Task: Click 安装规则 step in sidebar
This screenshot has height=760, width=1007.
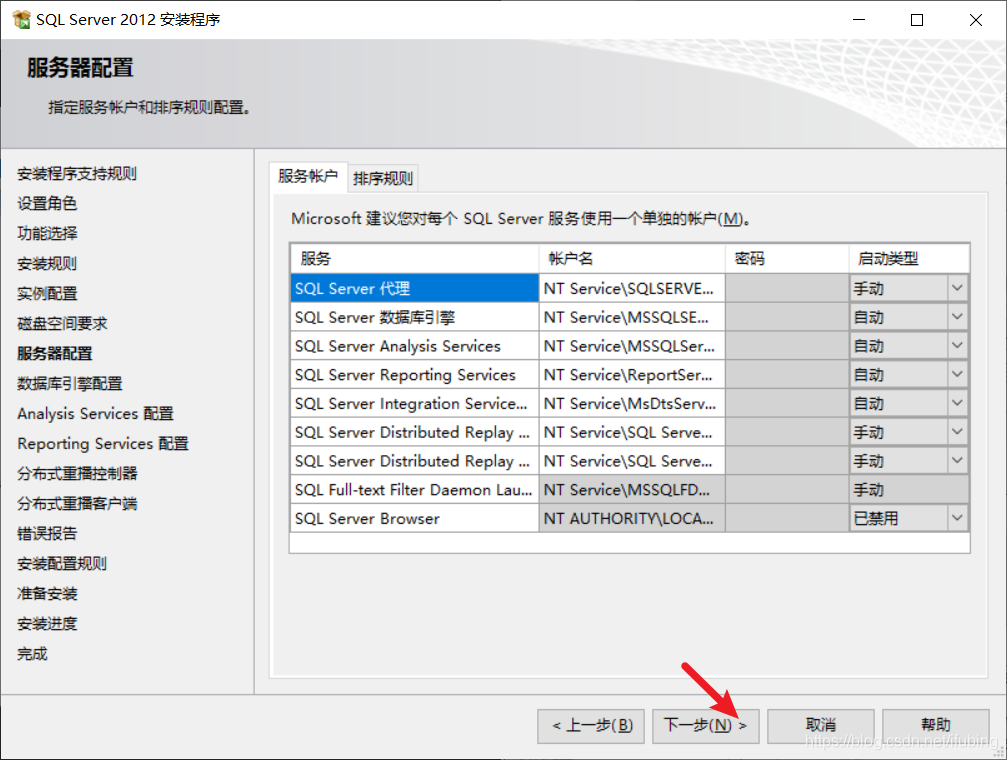Action: (47, 263)
